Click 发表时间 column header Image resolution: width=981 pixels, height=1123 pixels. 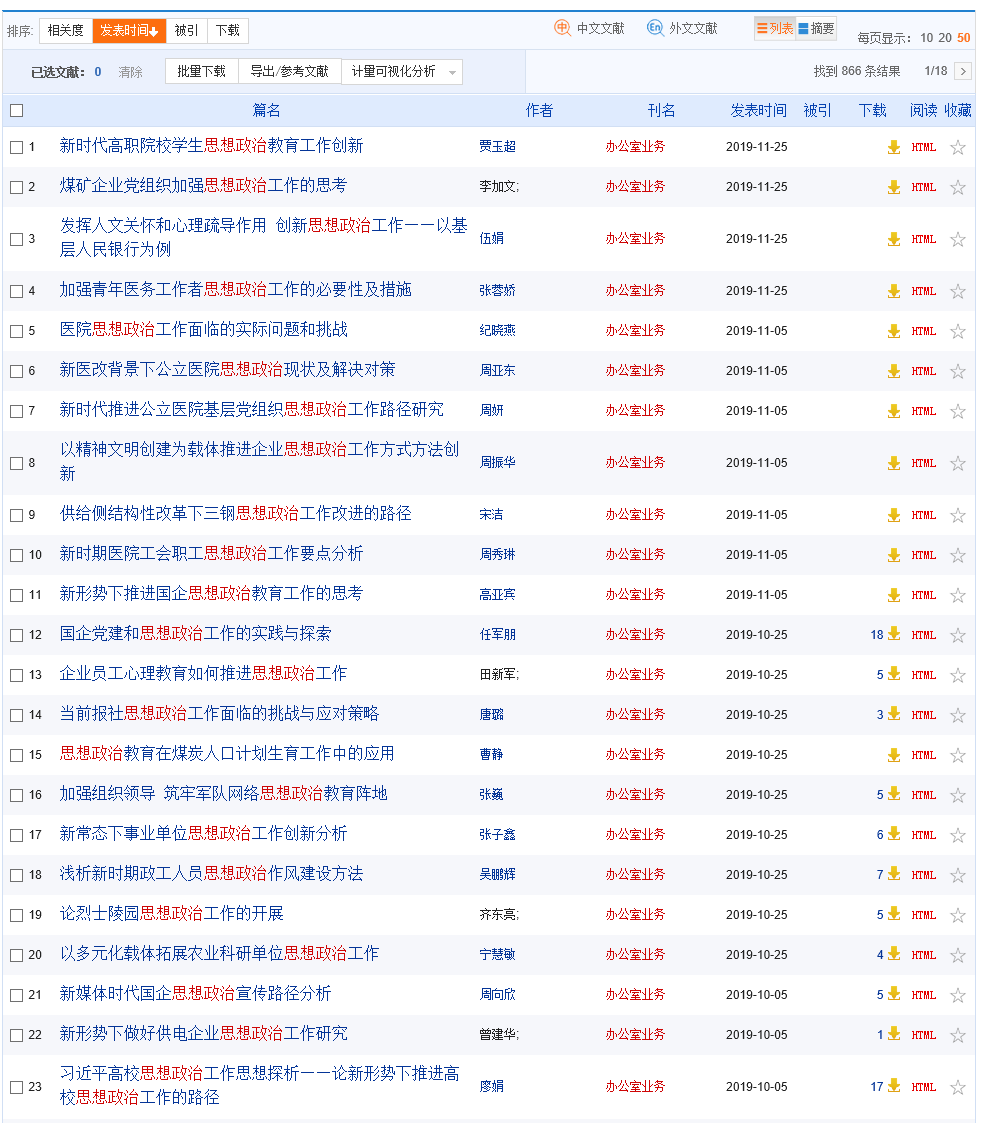758,110
